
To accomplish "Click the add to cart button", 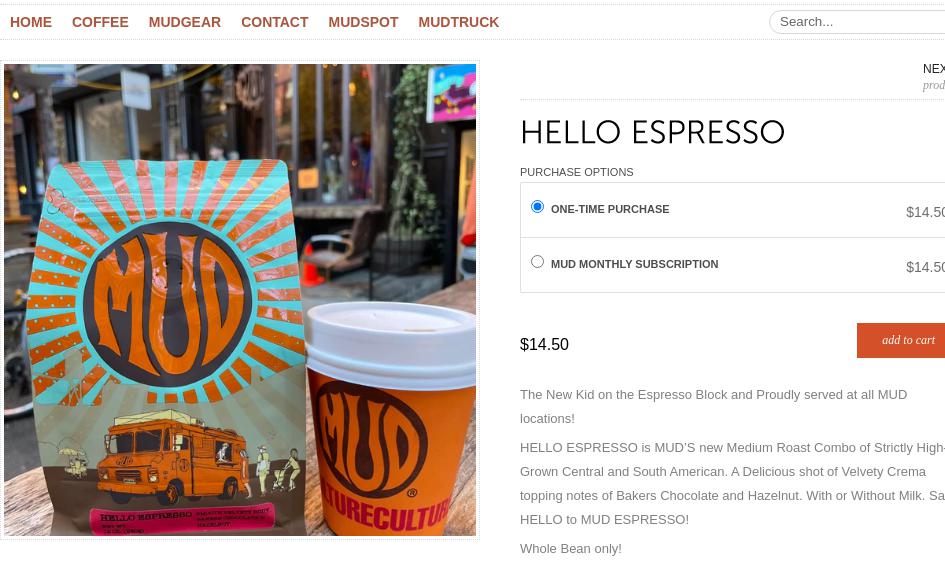I will click(x=901, y=340).
